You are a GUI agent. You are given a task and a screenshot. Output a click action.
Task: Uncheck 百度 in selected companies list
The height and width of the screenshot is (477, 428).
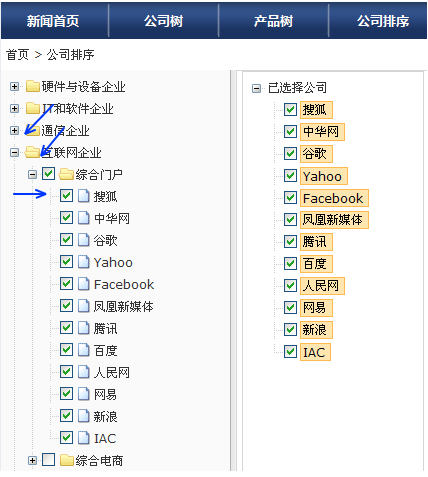290,264
